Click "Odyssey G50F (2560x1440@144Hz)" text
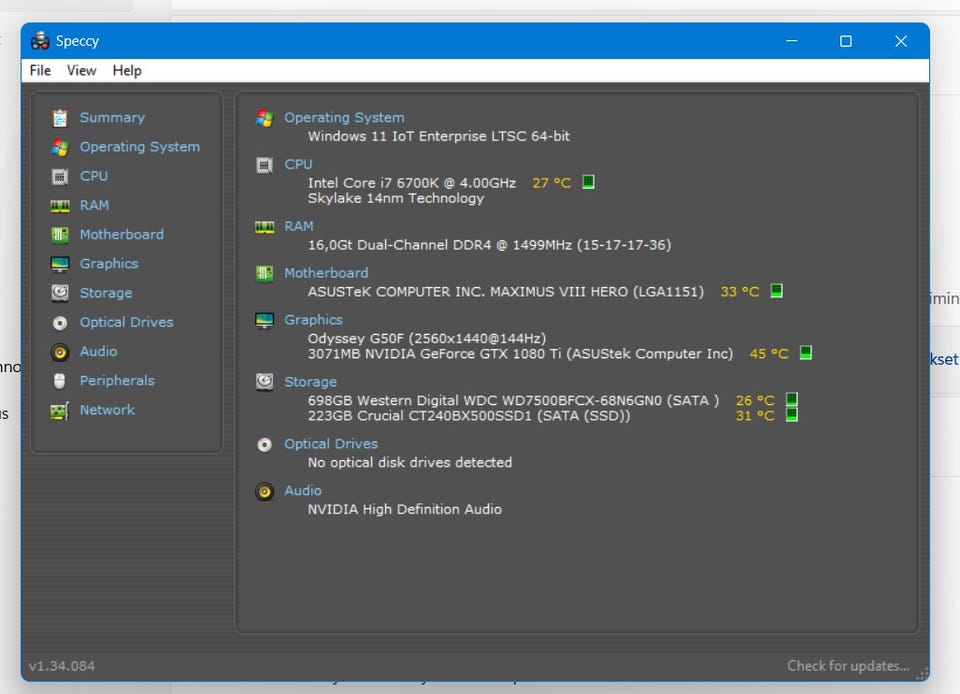The height and width of the screenshot is (694, 960). point(427,338)
